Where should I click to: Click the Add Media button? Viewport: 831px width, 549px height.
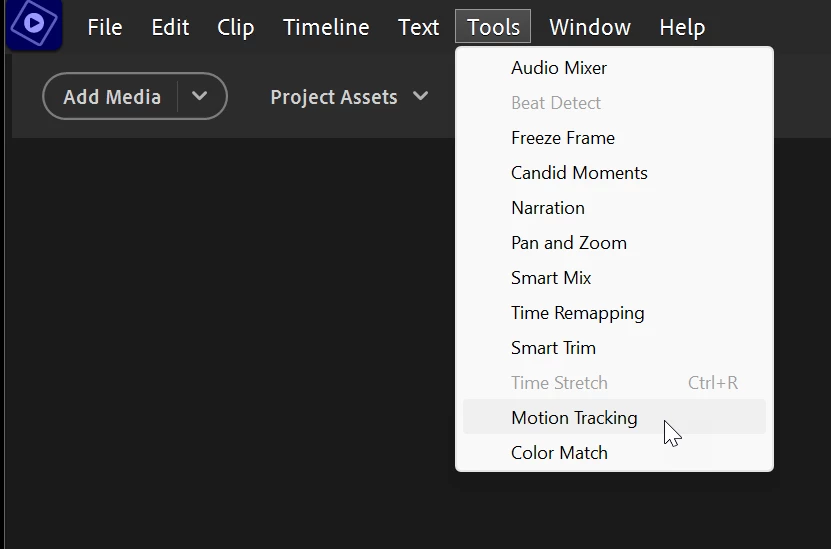(111, 97)
